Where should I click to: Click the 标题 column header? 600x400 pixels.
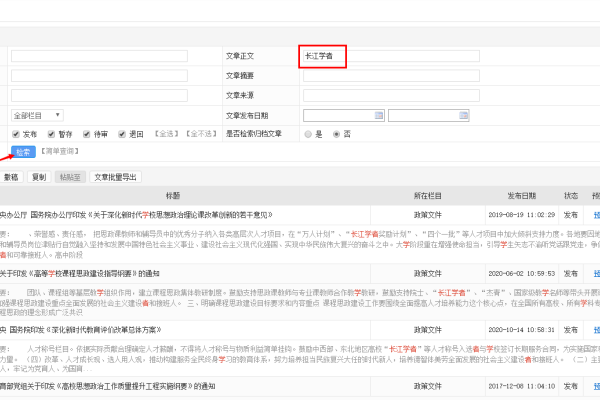point(173,196)
